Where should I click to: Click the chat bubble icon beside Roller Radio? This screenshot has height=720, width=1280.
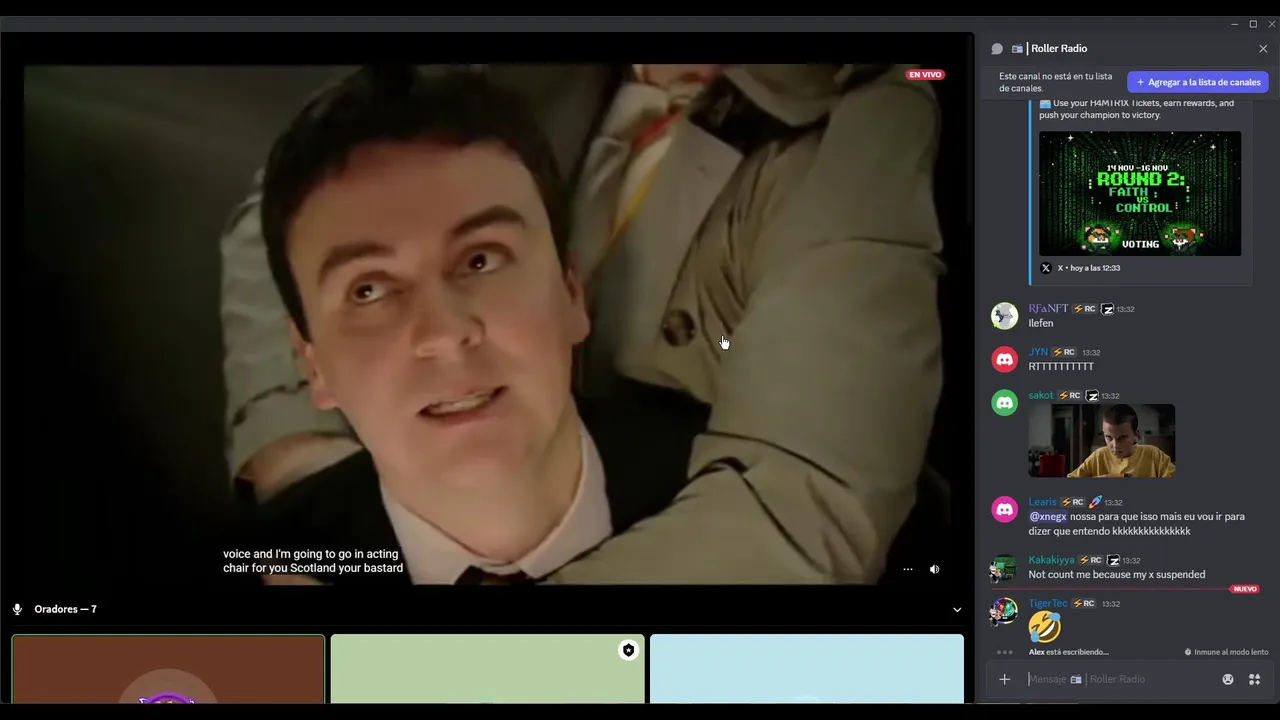tap(997, 48)
